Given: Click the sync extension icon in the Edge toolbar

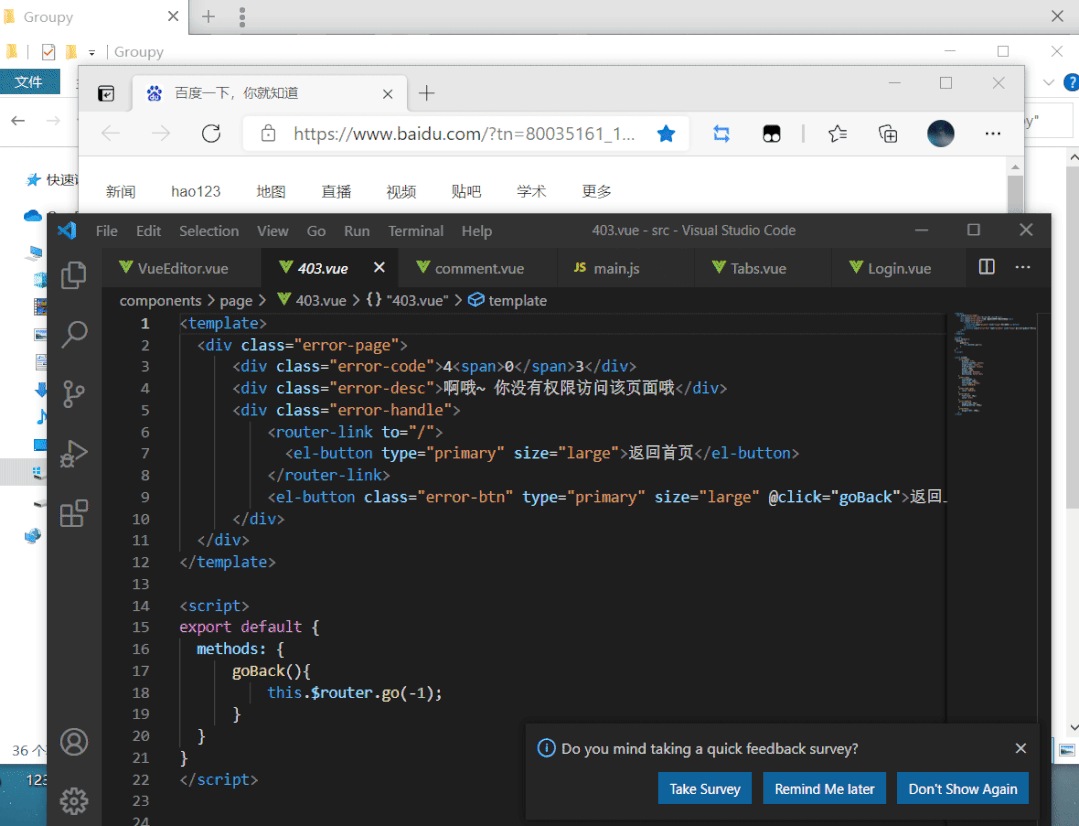Looking at the screenshot, I should pyautogui.click(x=721, y=133).
